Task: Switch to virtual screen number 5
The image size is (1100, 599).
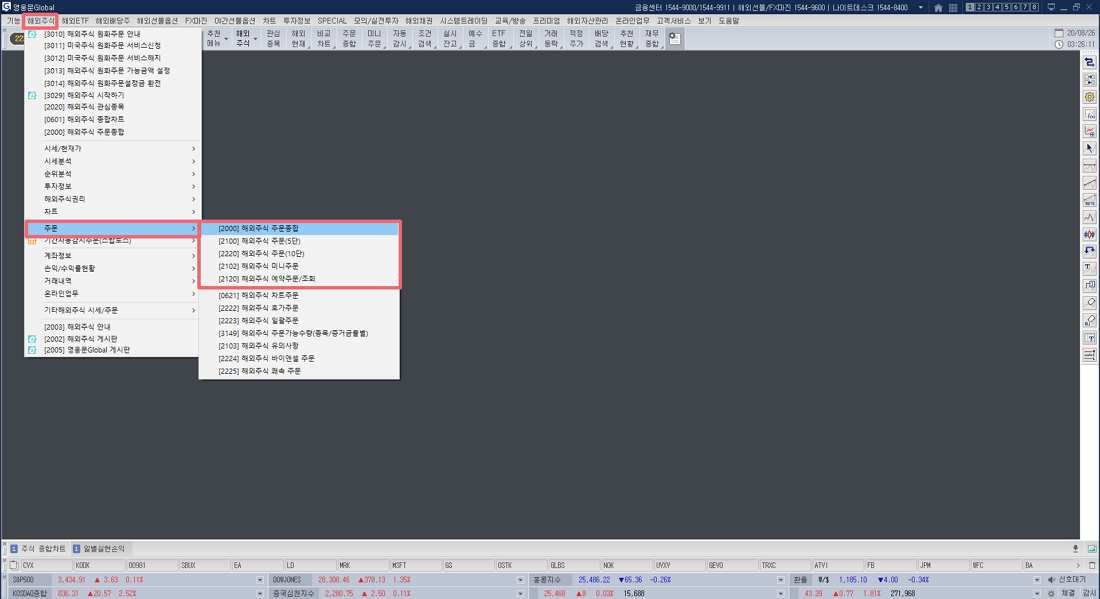Action: 1007,7
